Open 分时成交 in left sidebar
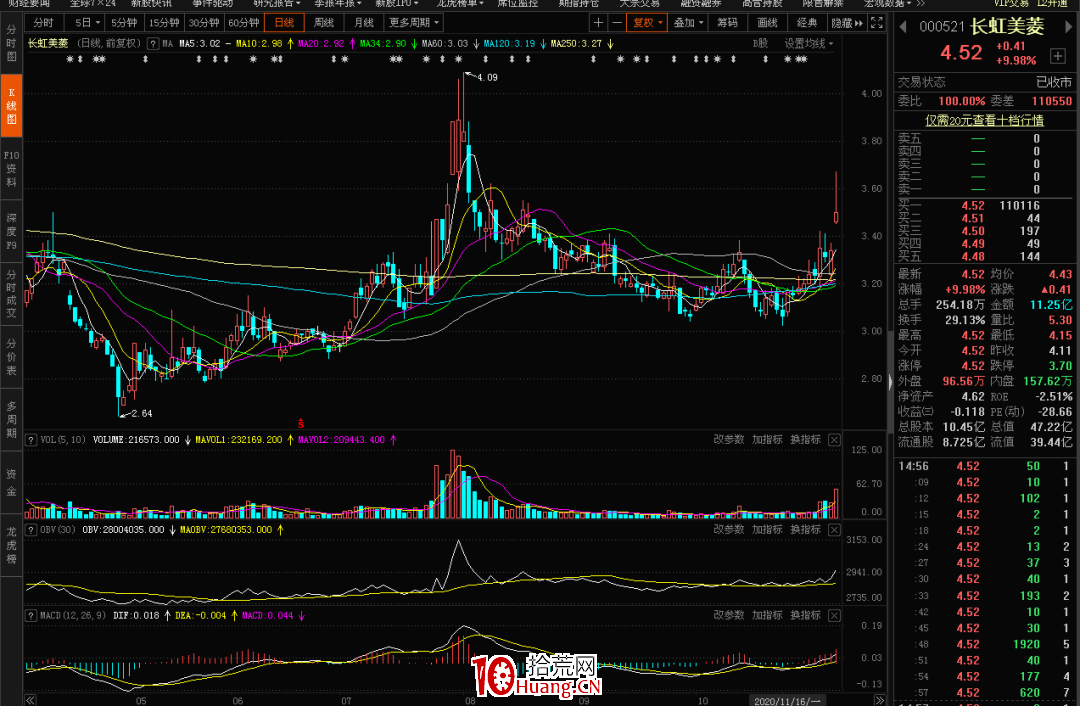Viewport: 1080px width, 706px height. coord(11,293)
